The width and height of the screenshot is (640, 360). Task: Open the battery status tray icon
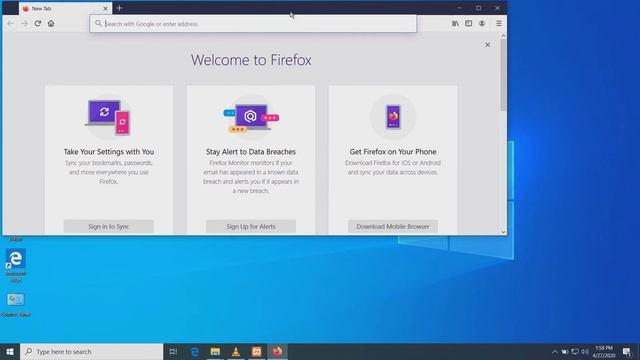click(x=565, y=351)
